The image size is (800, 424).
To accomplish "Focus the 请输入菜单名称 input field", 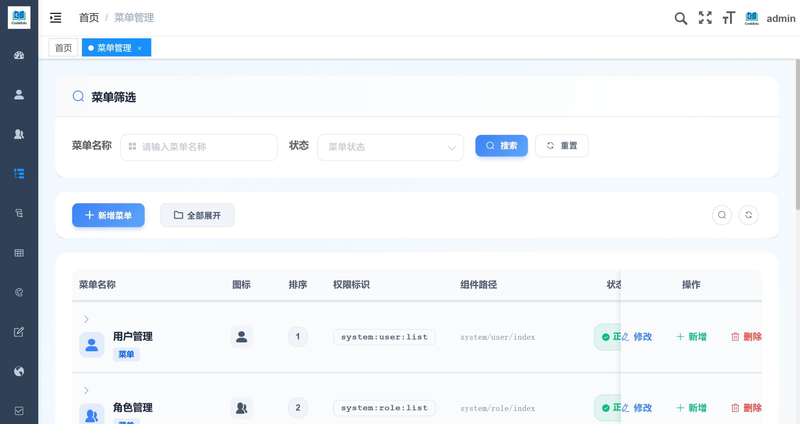I will pyautogui.click(x=199, y=147).
